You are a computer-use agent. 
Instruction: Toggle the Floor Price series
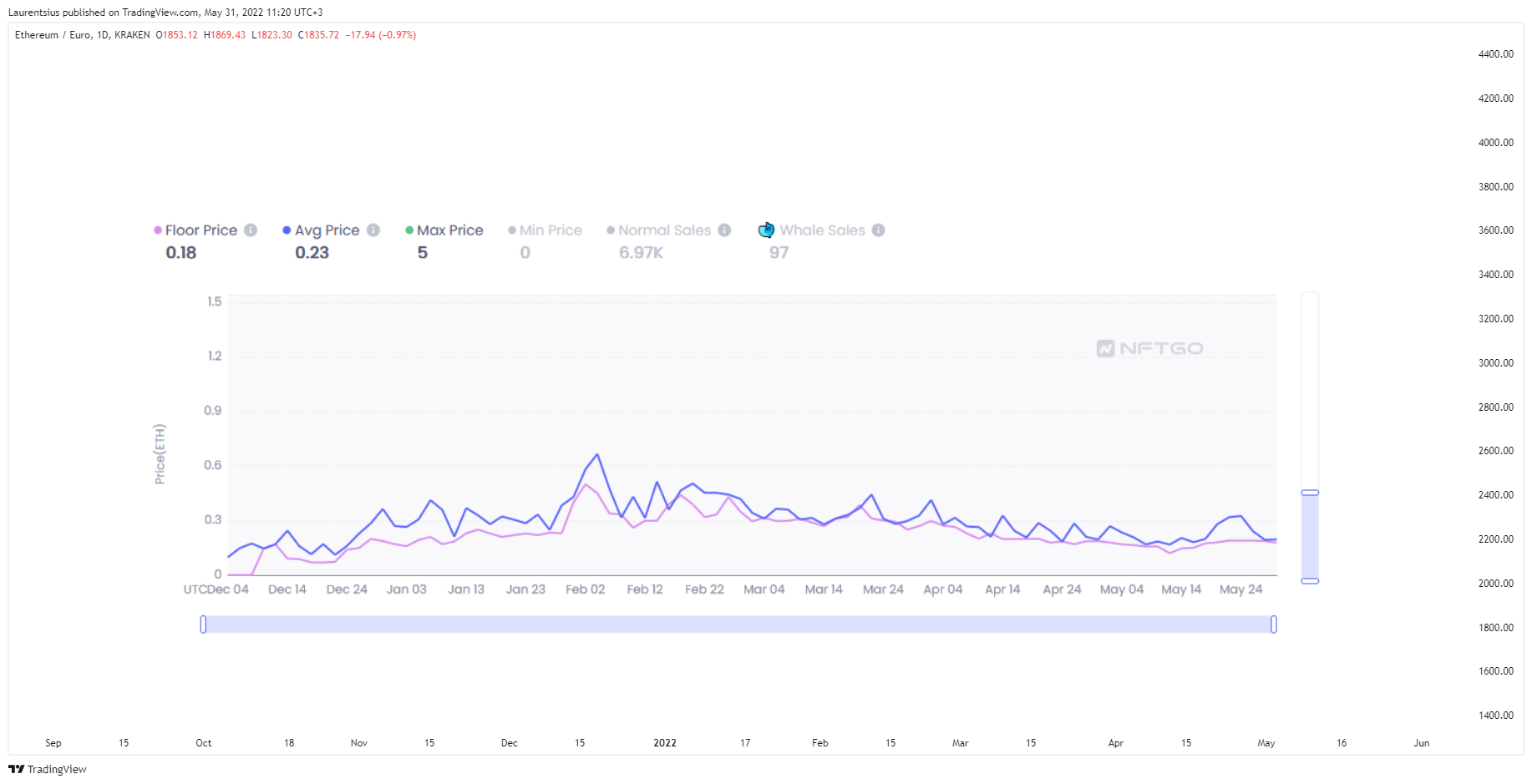point(195,230)
